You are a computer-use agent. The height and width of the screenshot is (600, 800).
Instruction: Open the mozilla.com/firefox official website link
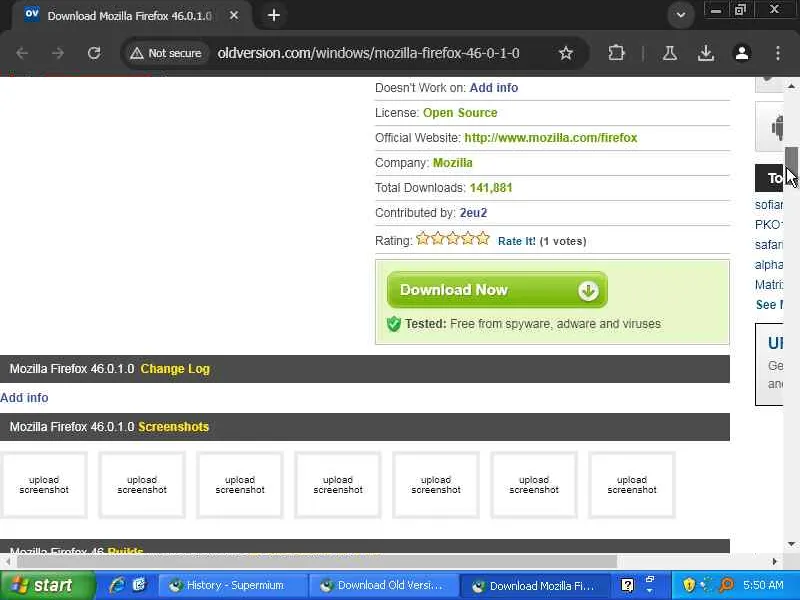click(551, 138)
